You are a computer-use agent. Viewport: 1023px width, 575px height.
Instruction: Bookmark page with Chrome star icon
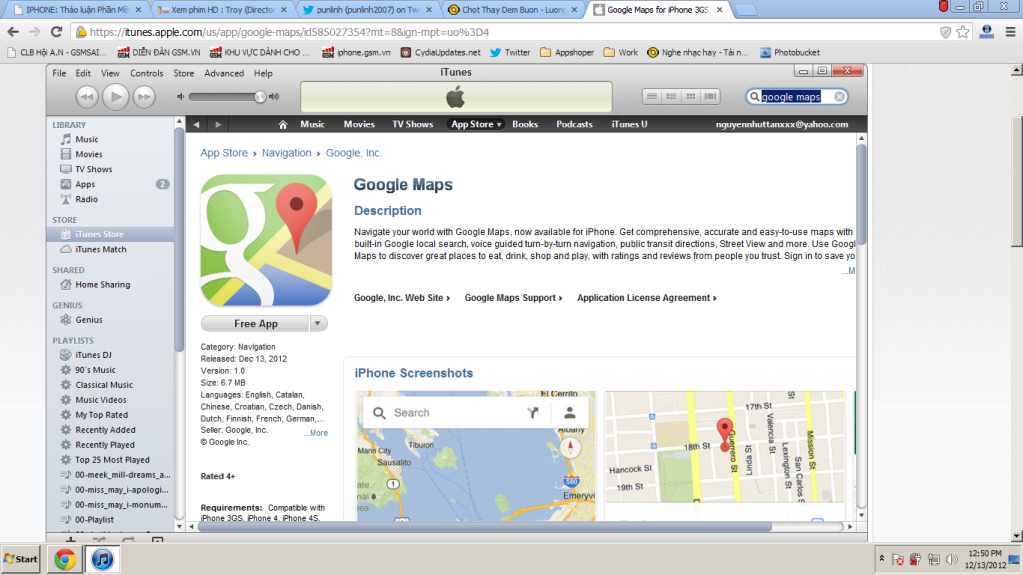pos(963,31)
